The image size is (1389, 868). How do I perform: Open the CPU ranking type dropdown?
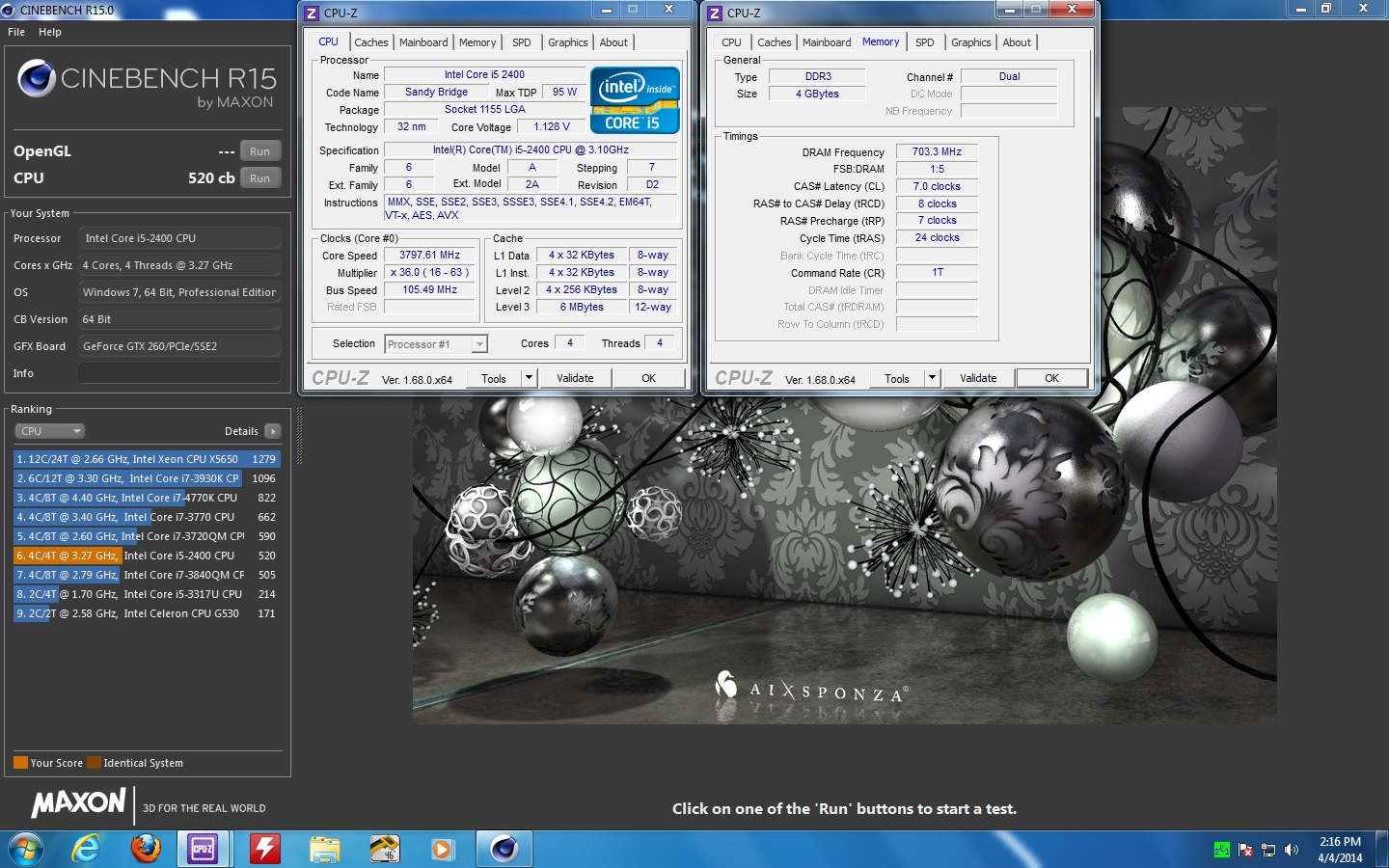point(50,431)
